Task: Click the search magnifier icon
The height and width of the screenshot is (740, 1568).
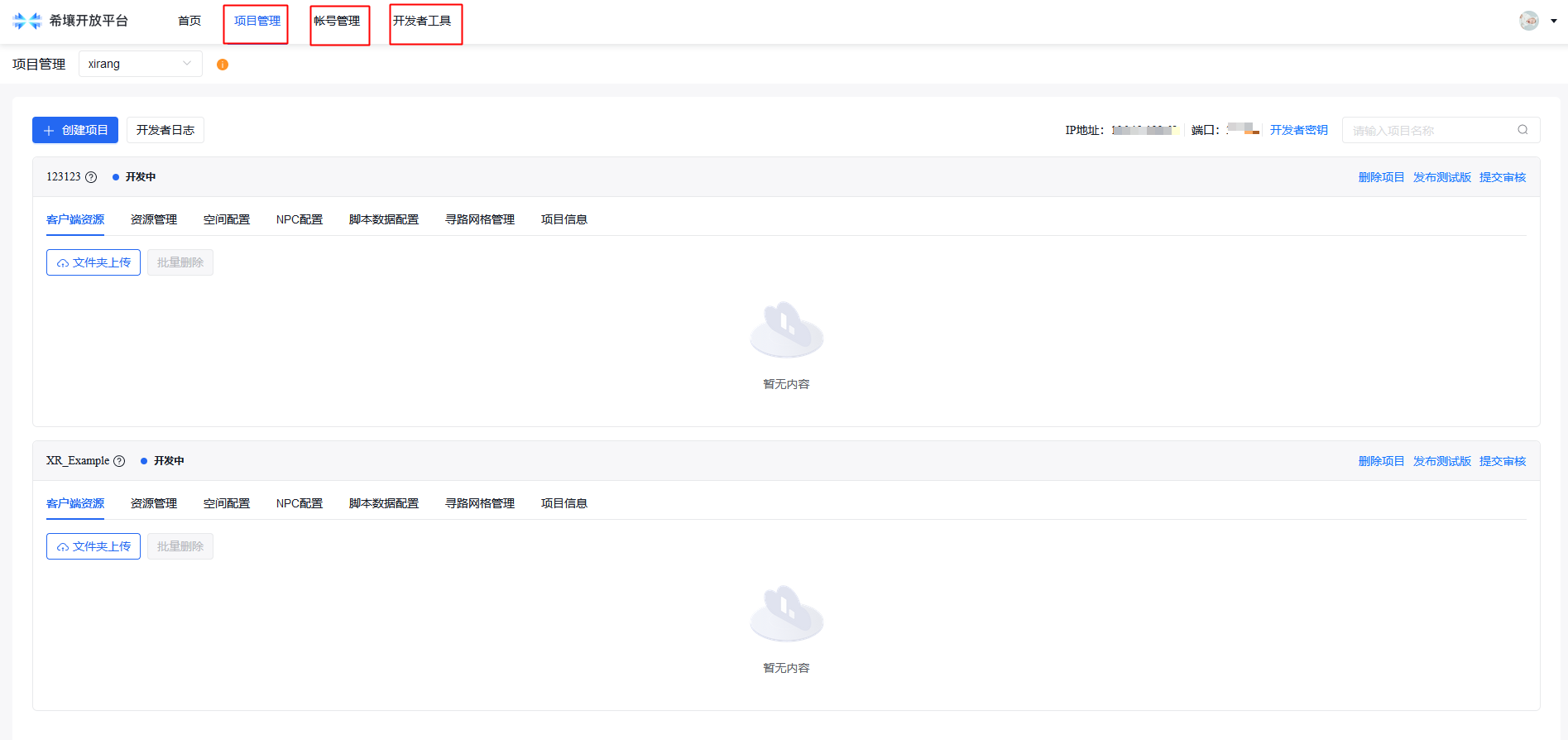Action: [x=1522, y=130]
